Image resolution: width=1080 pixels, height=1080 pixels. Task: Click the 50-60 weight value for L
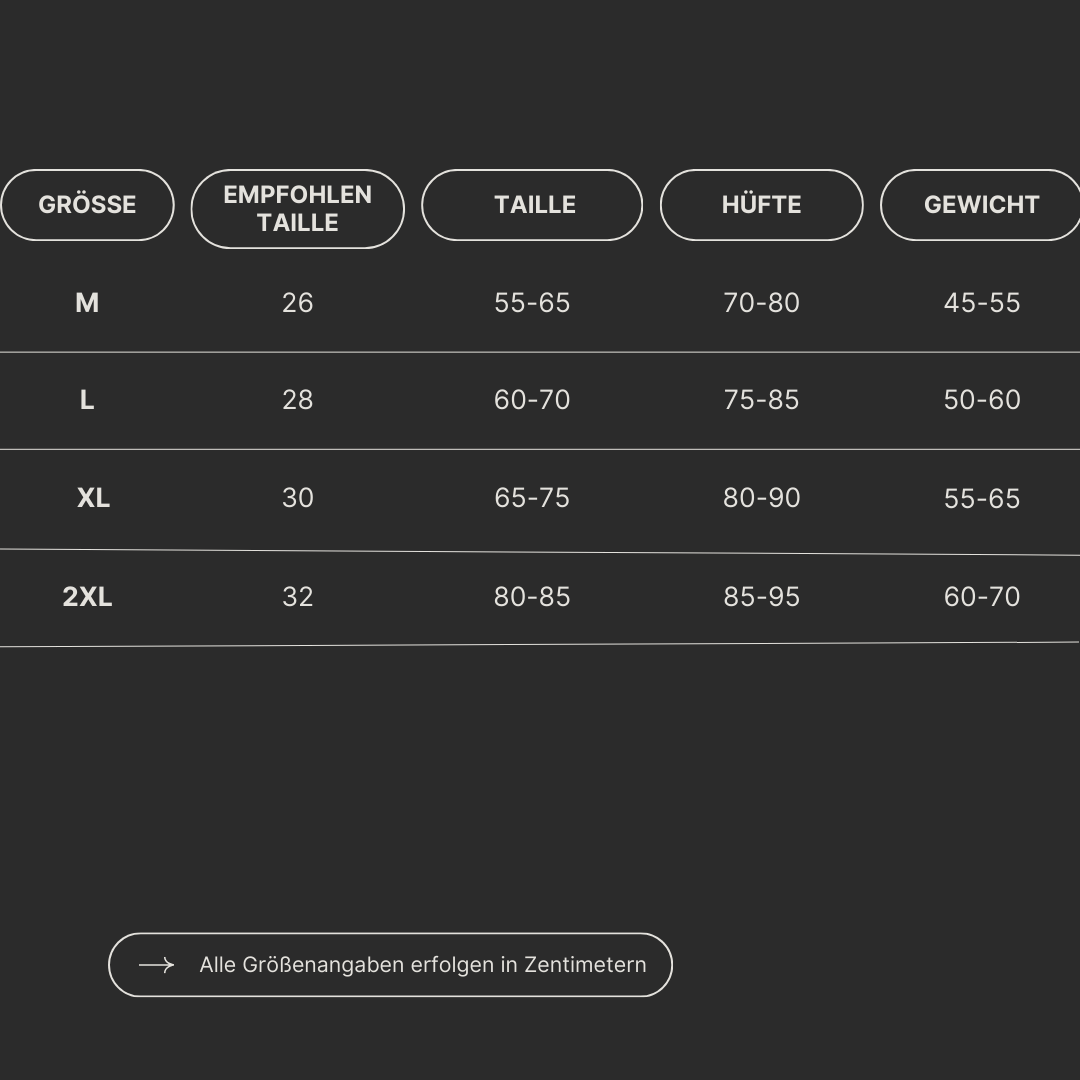[x=982, y=400]
